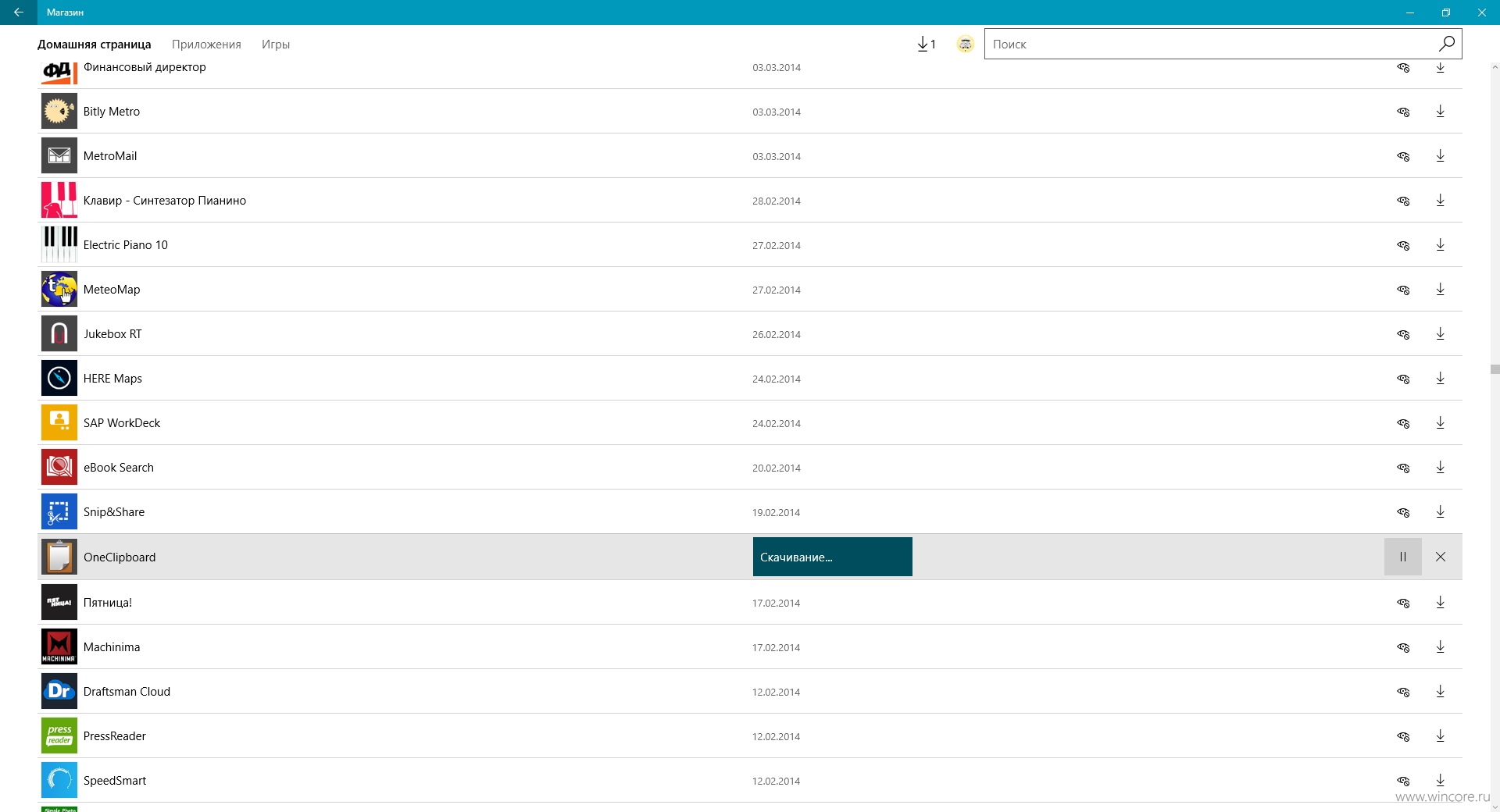Image resolution: width=1500 pixels, height=812 pixels.
Task: Download HERE Maps app
Action: pyautogui.click(x=1440, y=379)
